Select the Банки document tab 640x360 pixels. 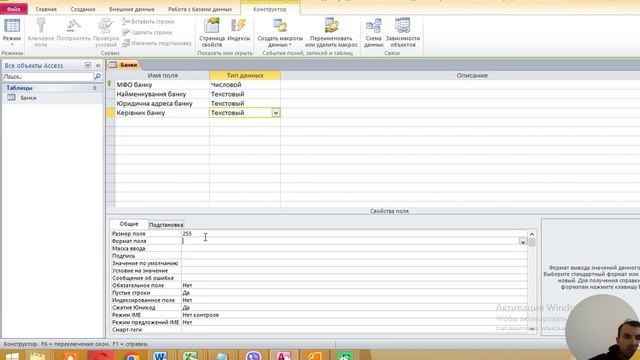pos(124,65)
